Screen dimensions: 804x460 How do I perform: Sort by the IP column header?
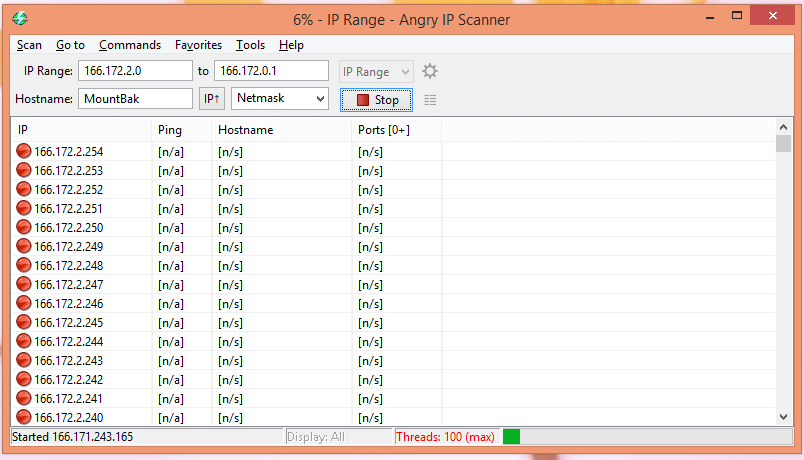click(x=82, y=130)
